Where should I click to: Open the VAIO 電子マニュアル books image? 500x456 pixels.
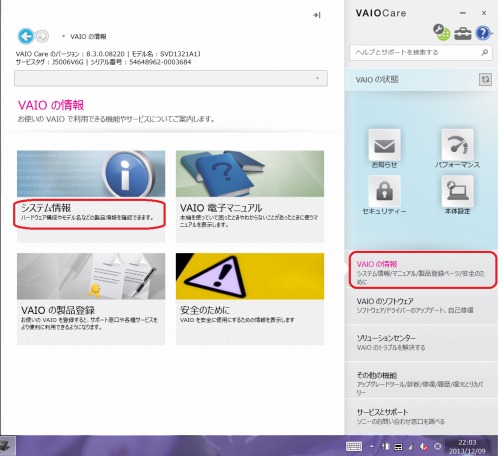(x=250, y=174)
